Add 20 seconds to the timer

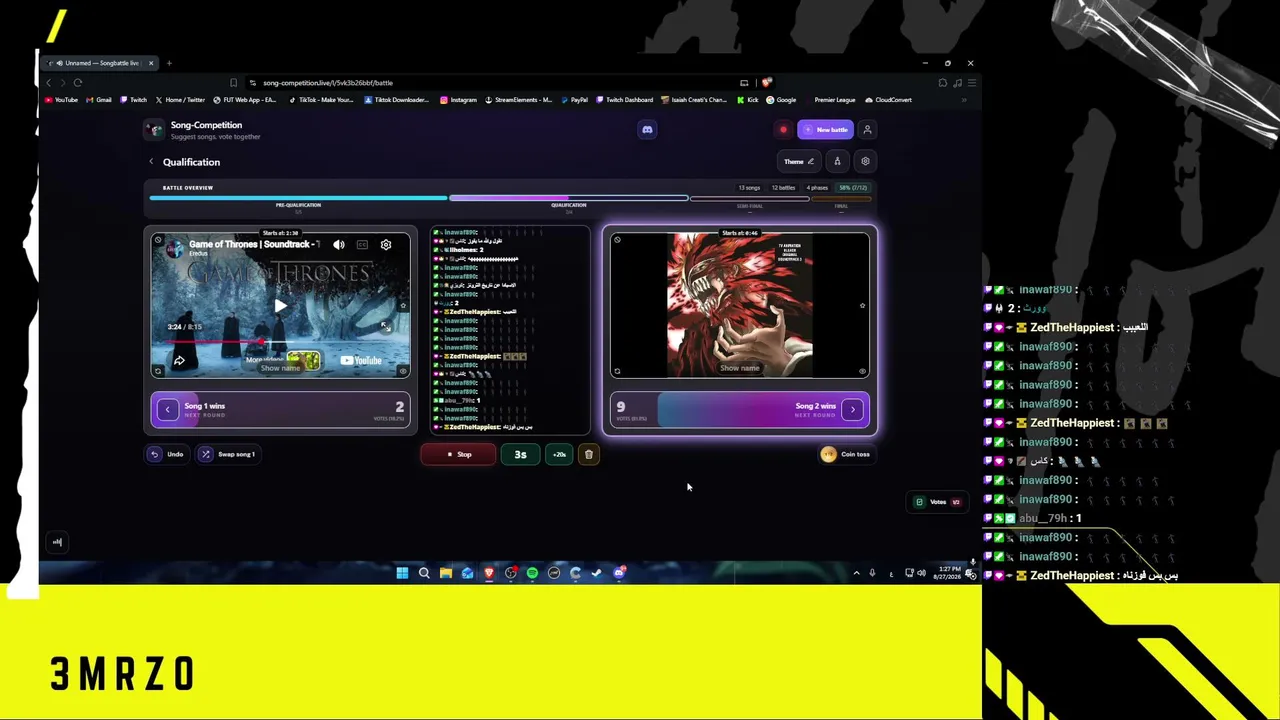click(x=559, y=454)
